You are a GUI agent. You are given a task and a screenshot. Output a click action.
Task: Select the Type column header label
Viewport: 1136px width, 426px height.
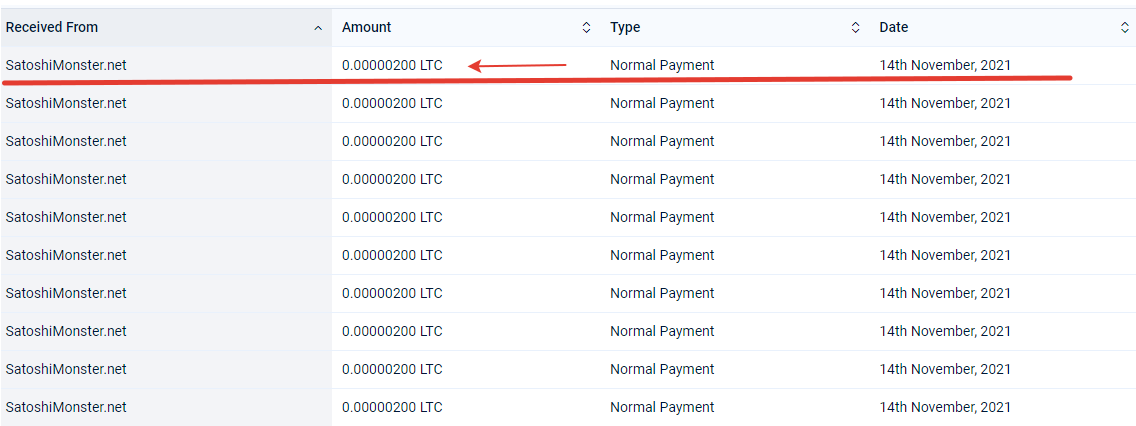pos(625,28)
